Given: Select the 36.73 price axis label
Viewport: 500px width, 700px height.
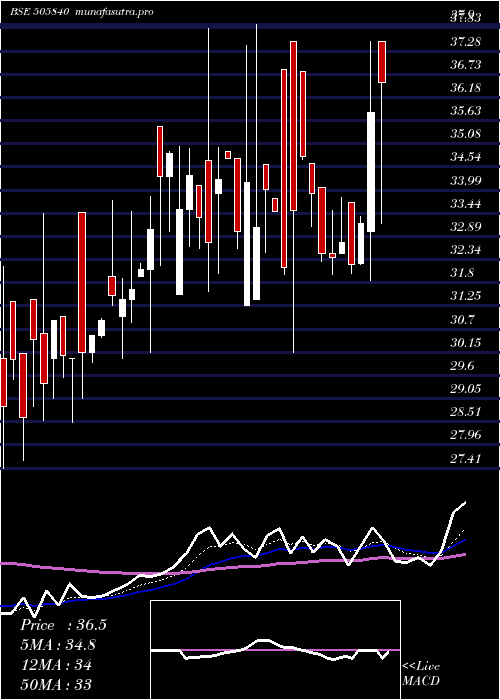Looking at the screenshot, I should tap(466, 65).
